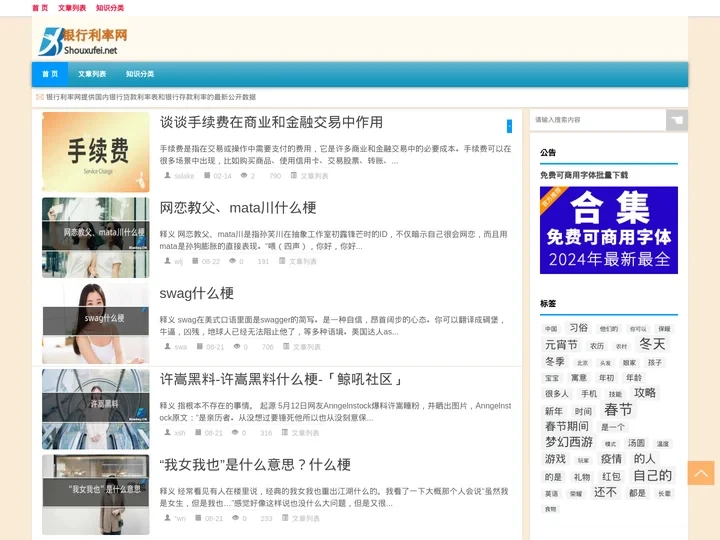Screen dimensions: 720x540
Task: Click tag 孩子
Action: pyautogui.click(x=655, y=362)
